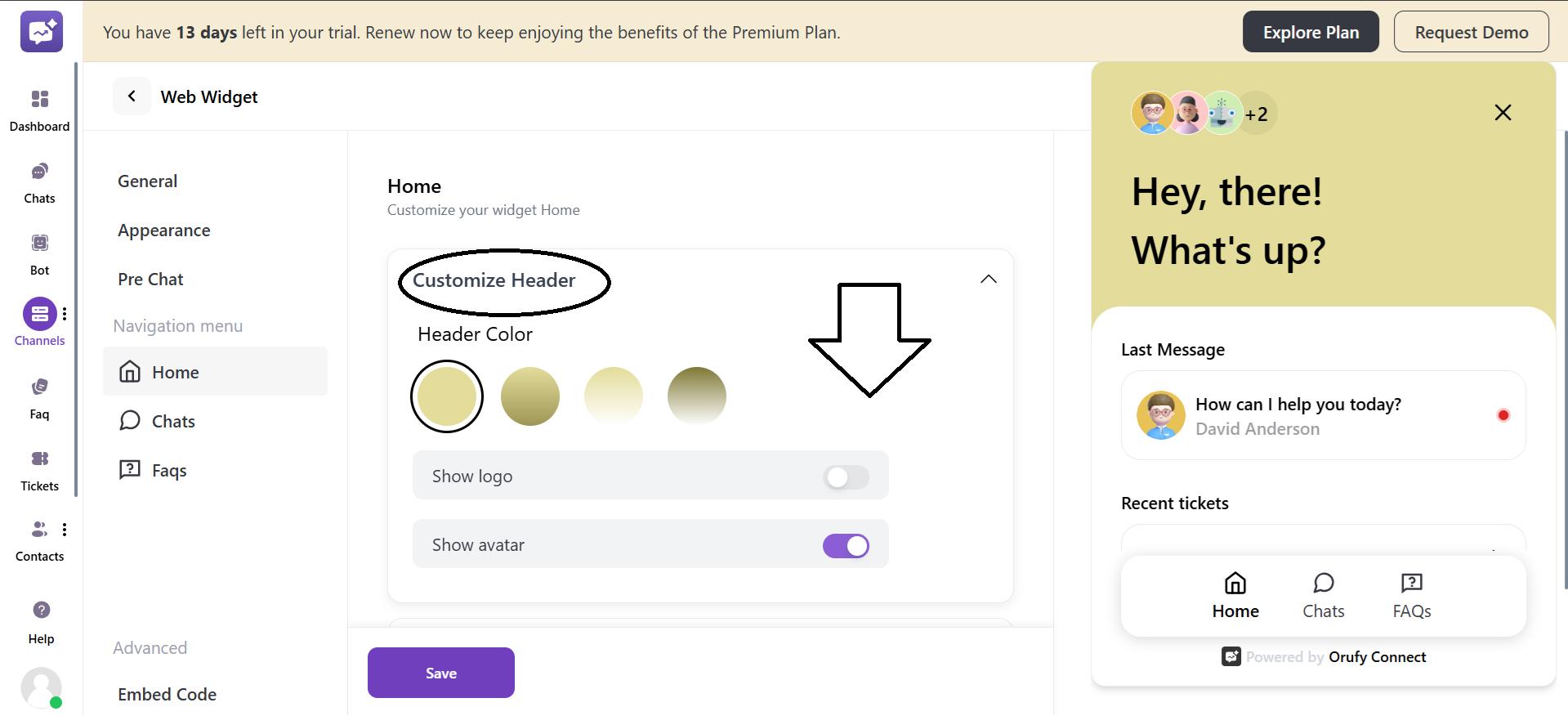The image size is (1568, 716).
Task: Click the Chats icon in widget preview
Action: coord(1323,584)
